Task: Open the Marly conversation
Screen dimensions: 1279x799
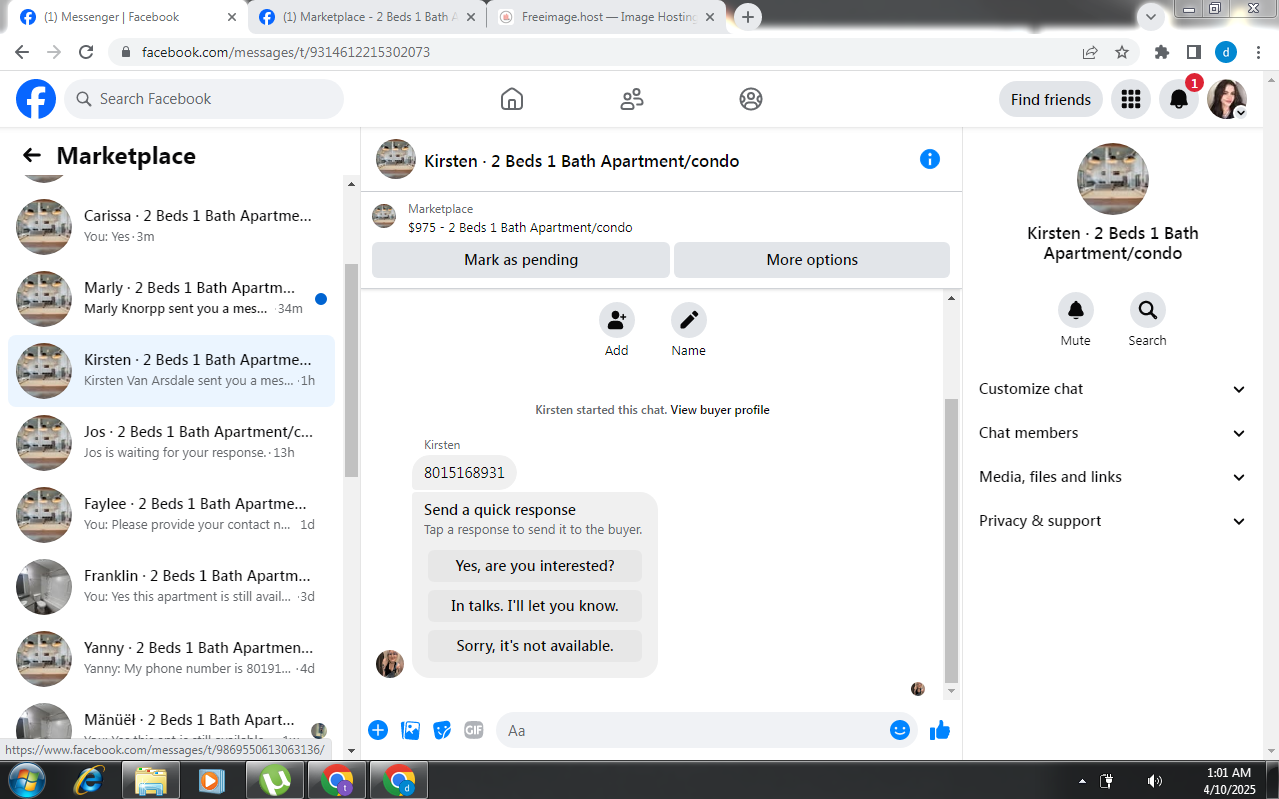Action: tap(171, 299)
